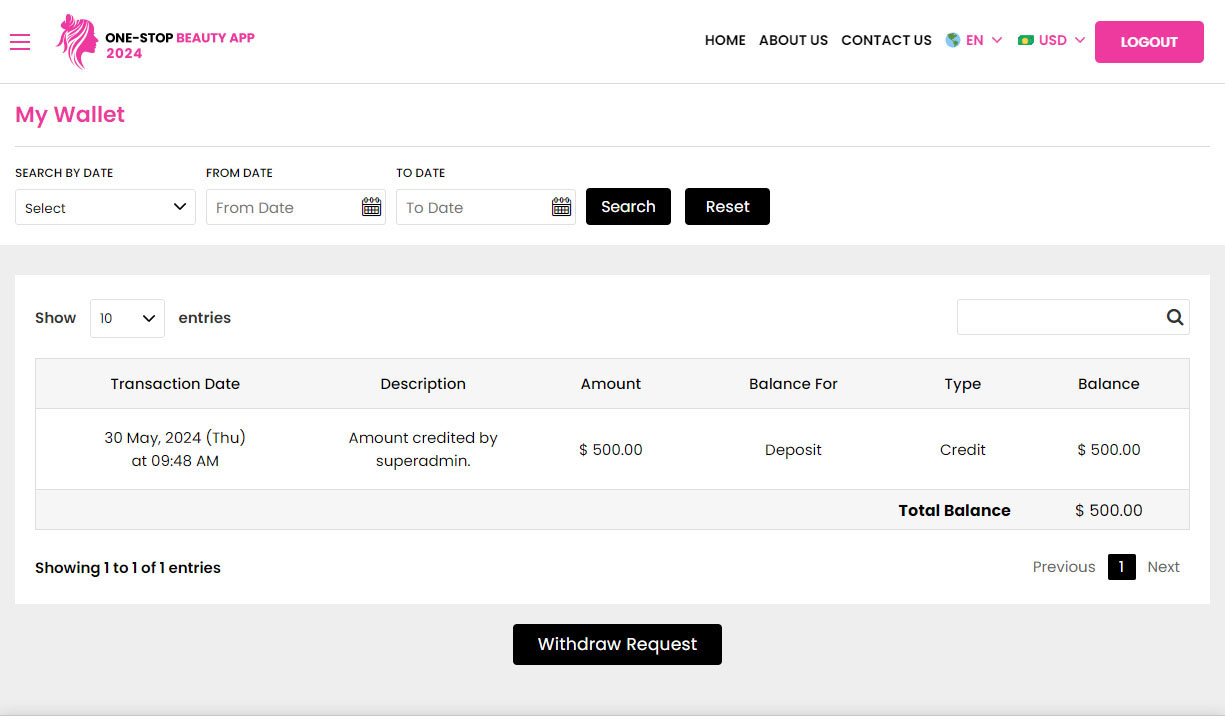Select page 1 in pagination
This screenshot has height=722, width=1225.
pos(1121,567)
